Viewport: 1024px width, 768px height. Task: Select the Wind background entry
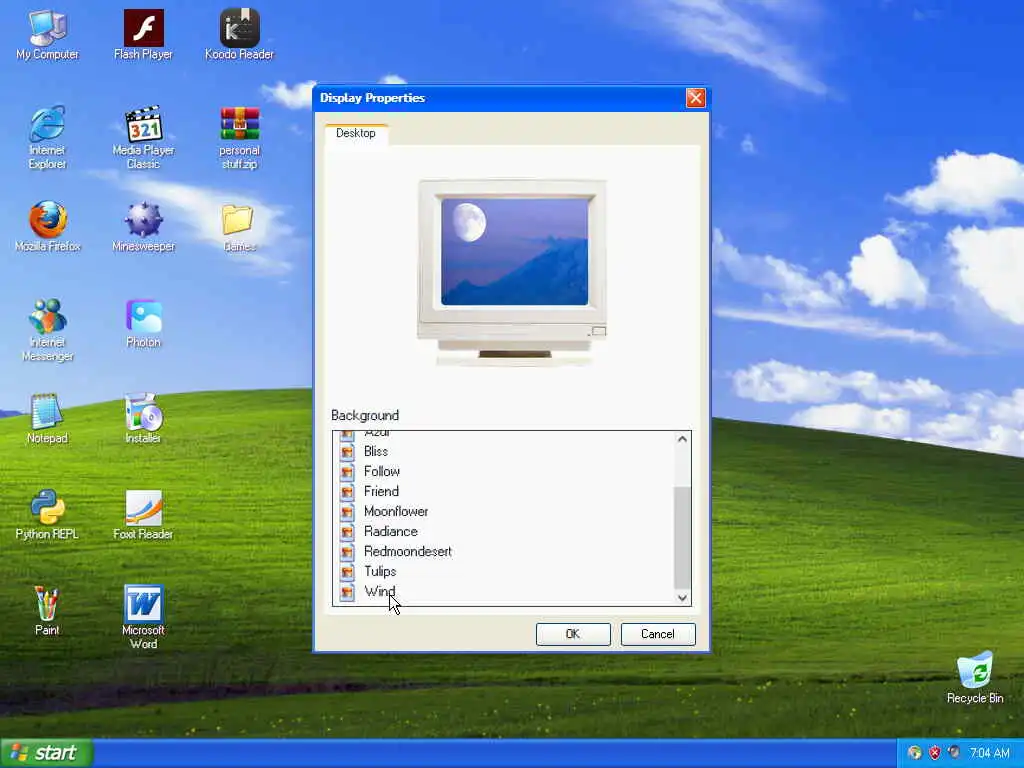(x=379, y=592)
